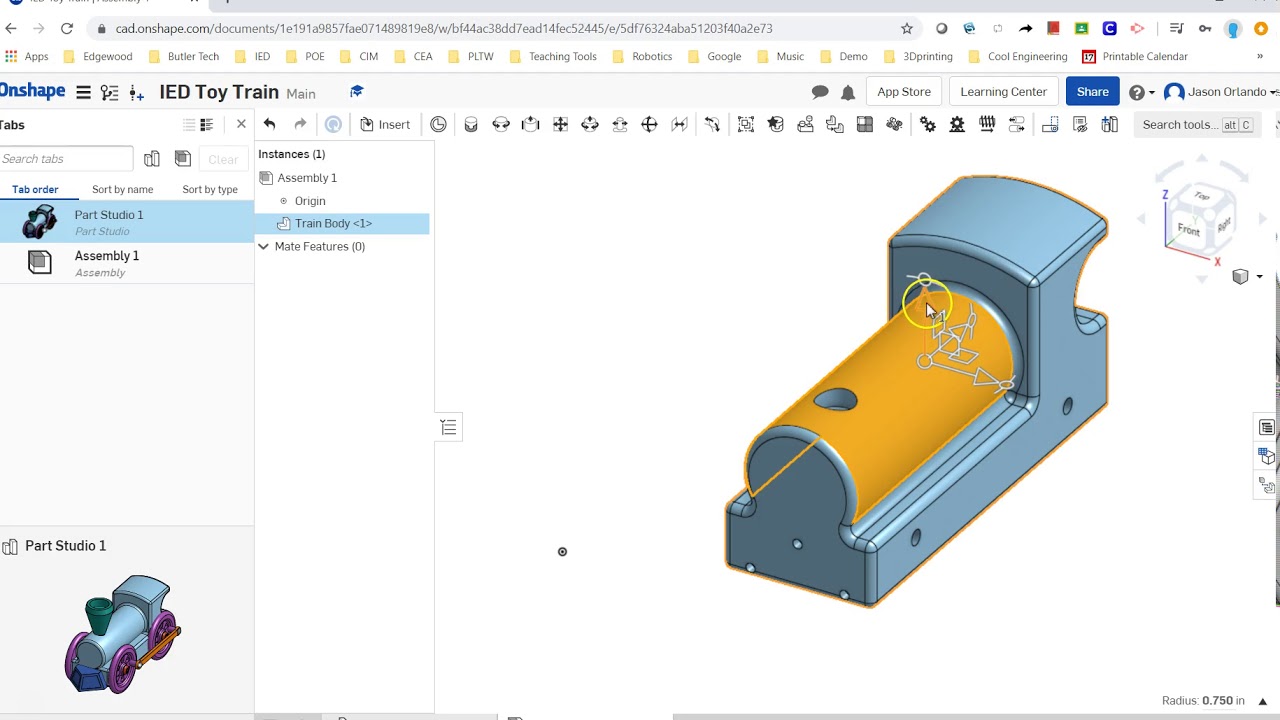Click the Onshape logo
This screenshot has height=720, width=1280.
(33, 91)
